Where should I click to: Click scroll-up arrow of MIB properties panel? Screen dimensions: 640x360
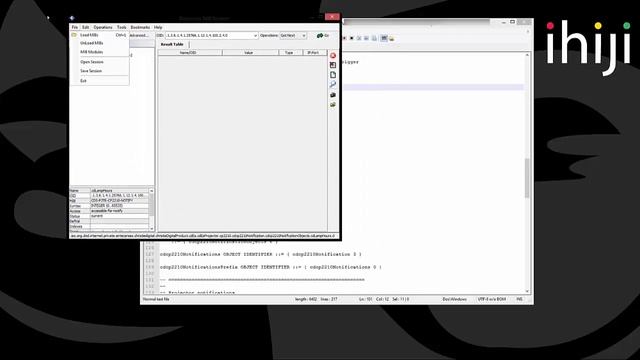pos(151,191)
